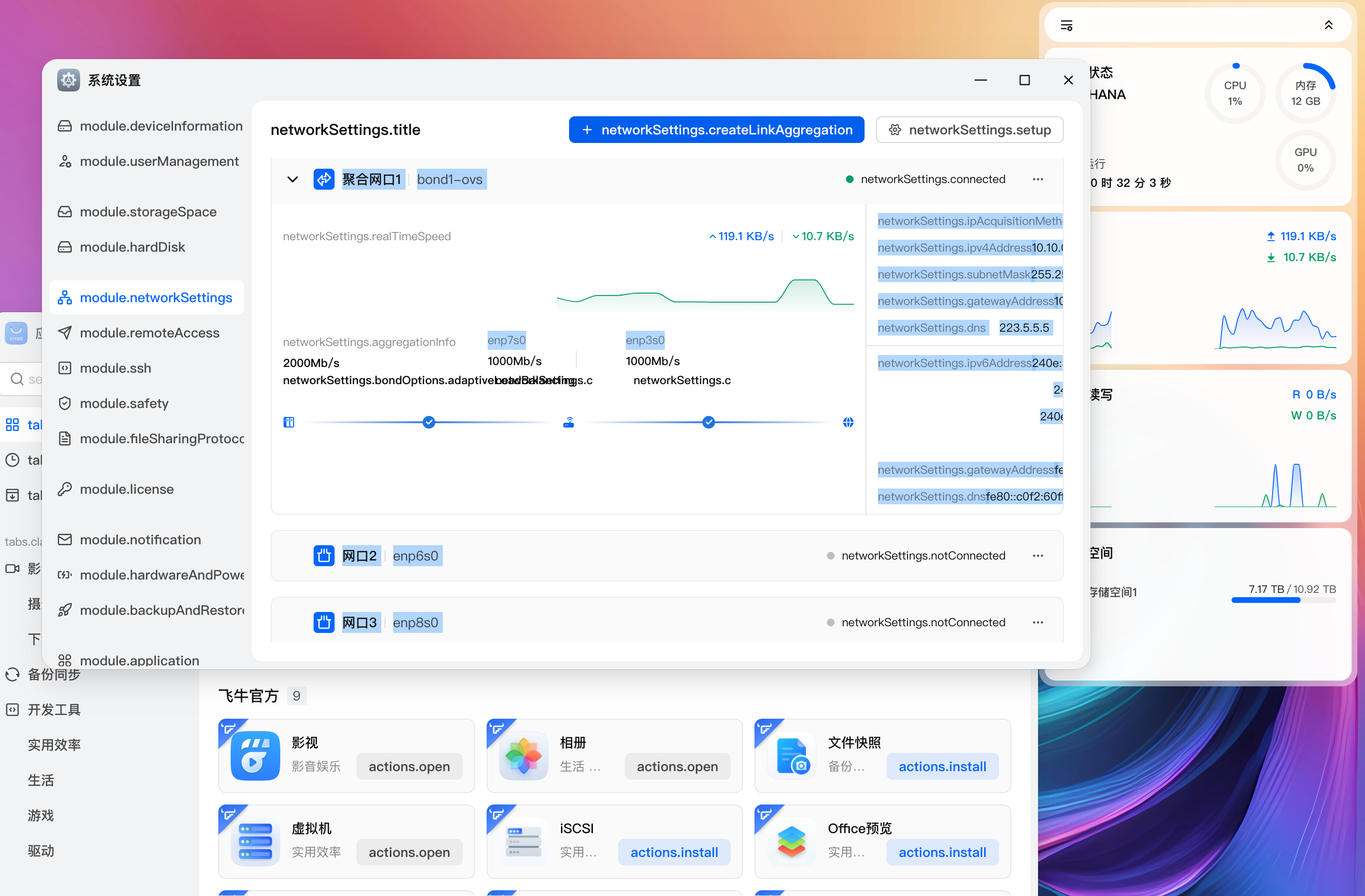Select module.remoteAccess in sidebar
This screenshot has width=1365, height=896.
tap(149, 333)
